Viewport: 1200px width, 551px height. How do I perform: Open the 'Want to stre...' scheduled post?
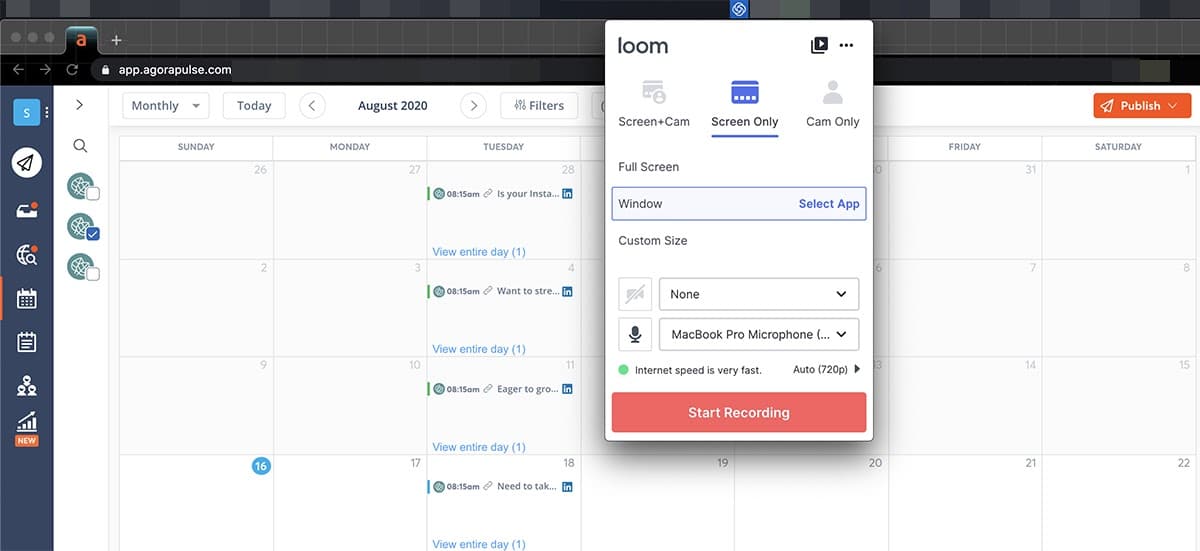(x=500, y=291)
